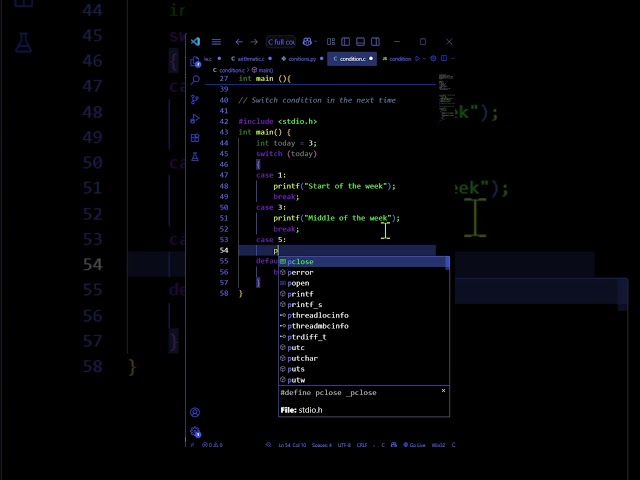Screen dimensions: 640x480
Task: Open the Manage gear in activity bar
Action: (195, 432)
